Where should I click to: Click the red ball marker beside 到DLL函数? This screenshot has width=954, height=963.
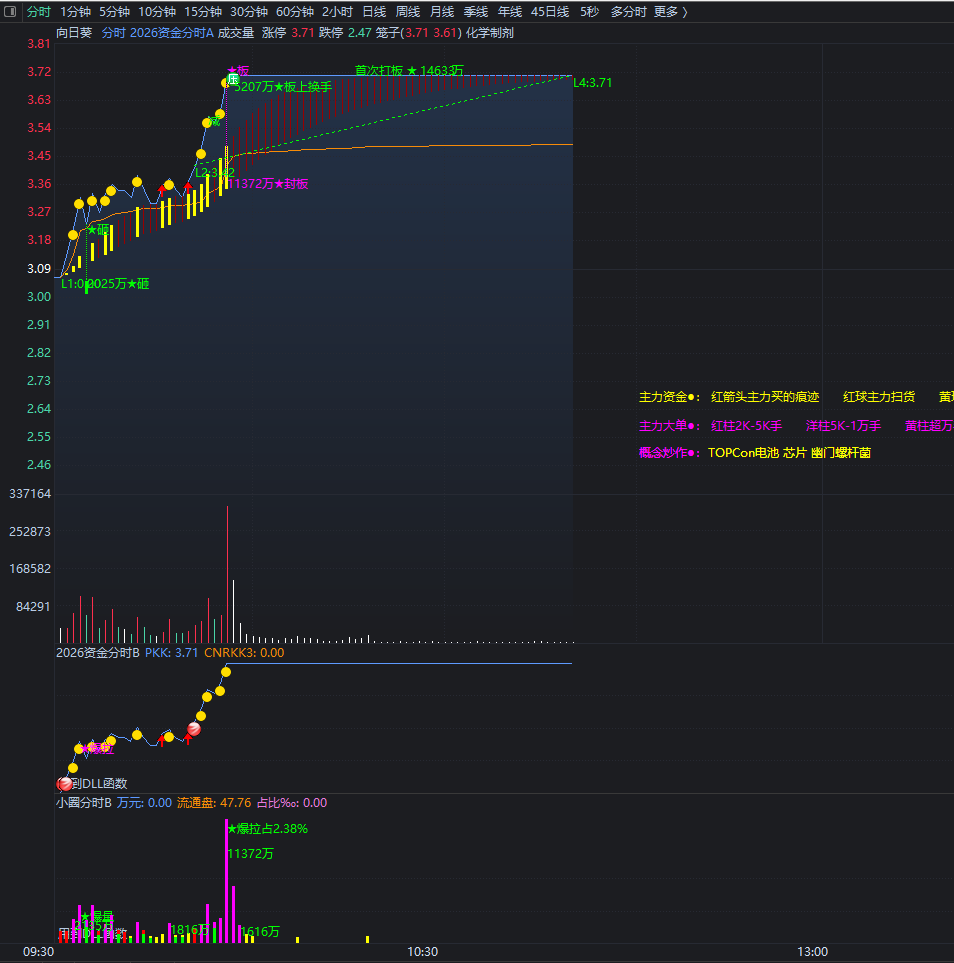click(65, 784)
